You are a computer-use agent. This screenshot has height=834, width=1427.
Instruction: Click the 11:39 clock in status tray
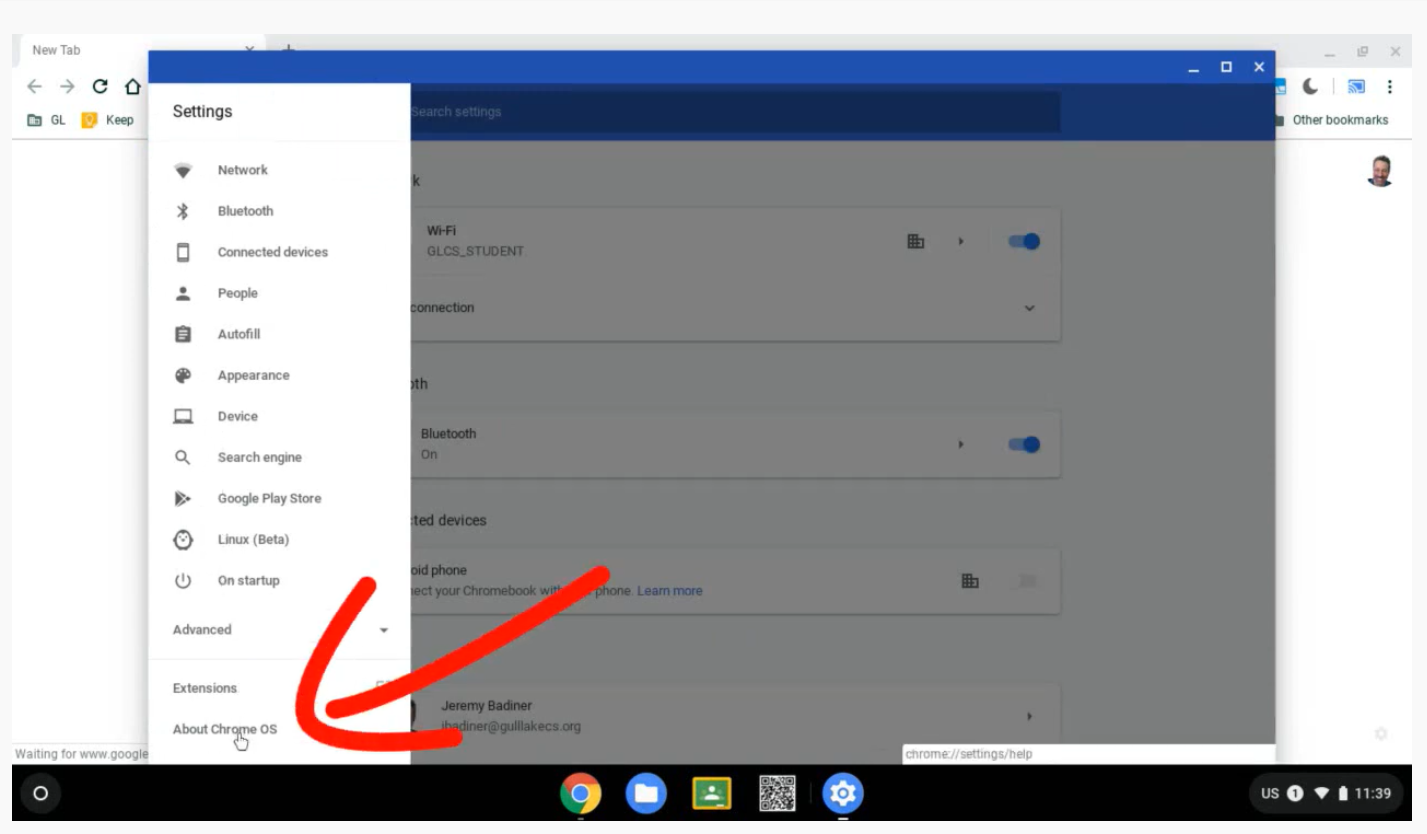(x=1372, y=794)
